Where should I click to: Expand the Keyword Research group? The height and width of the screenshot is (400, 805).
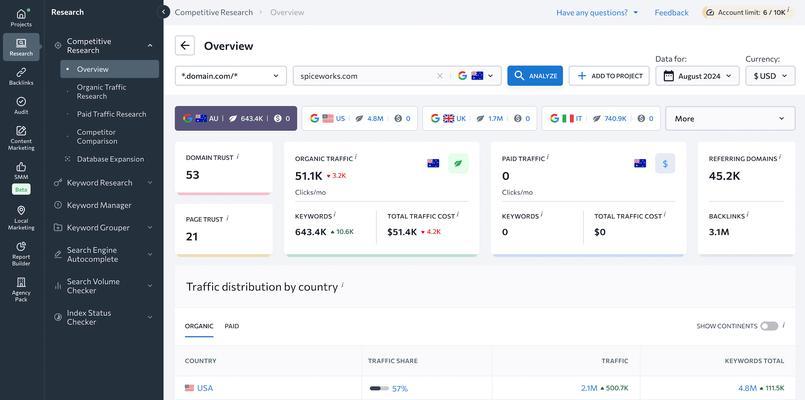[150, 182]
